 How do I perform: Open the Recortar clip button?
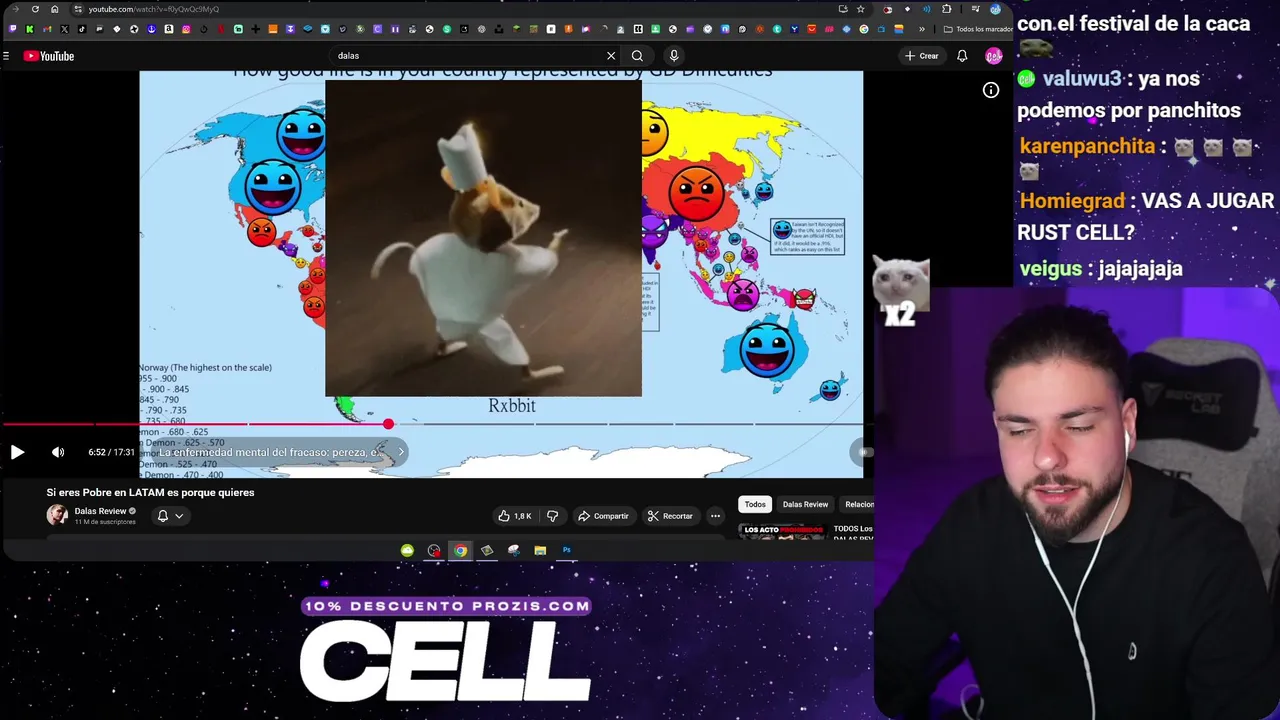pos(670,516)
